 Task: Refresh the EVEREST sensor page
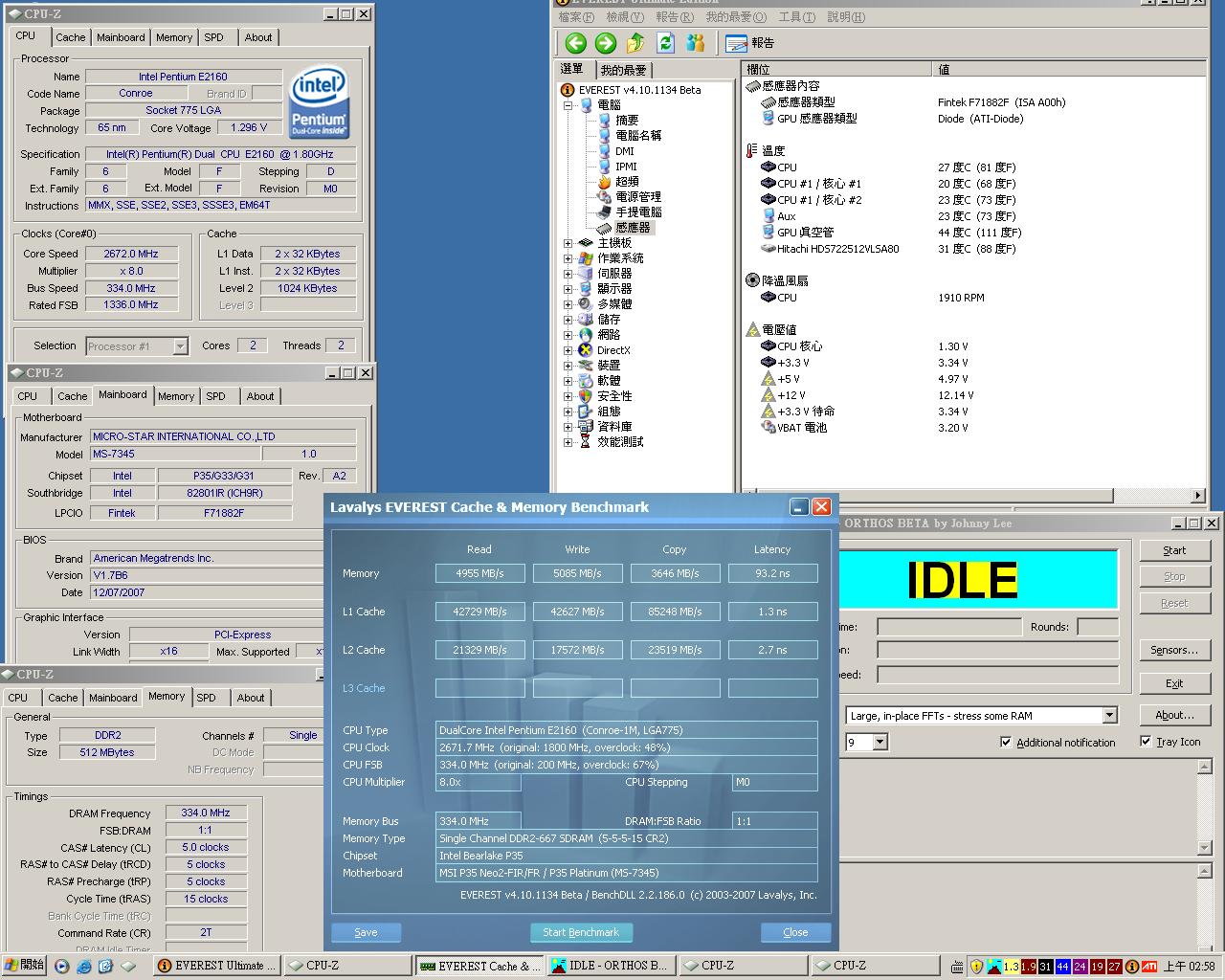pos(666,42)
